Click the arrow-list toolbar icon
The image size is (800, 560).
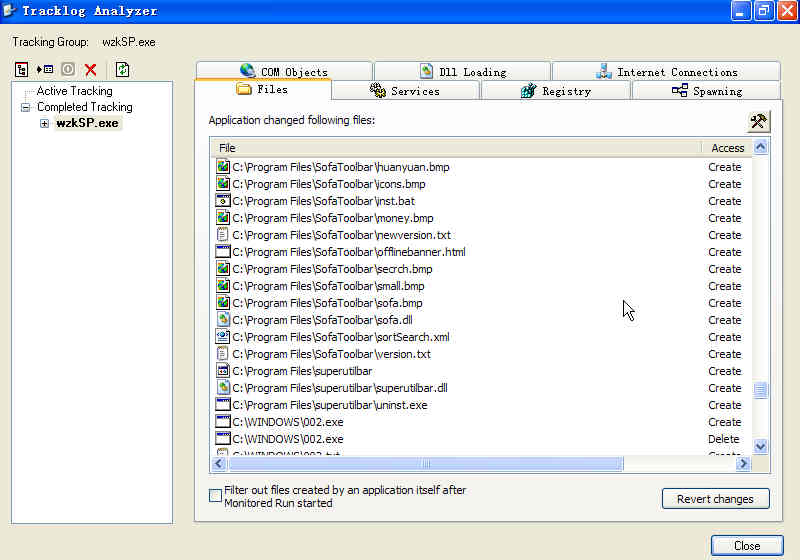45,69
